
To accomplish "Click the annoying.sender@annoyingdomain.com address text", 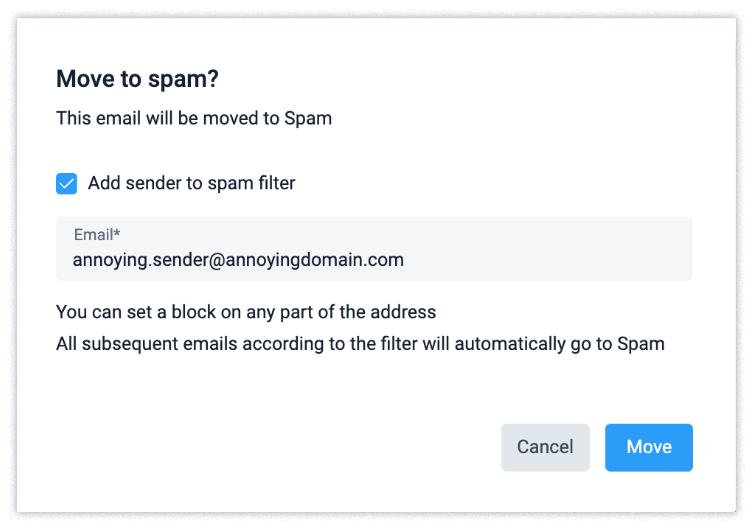I will [238, 260].
